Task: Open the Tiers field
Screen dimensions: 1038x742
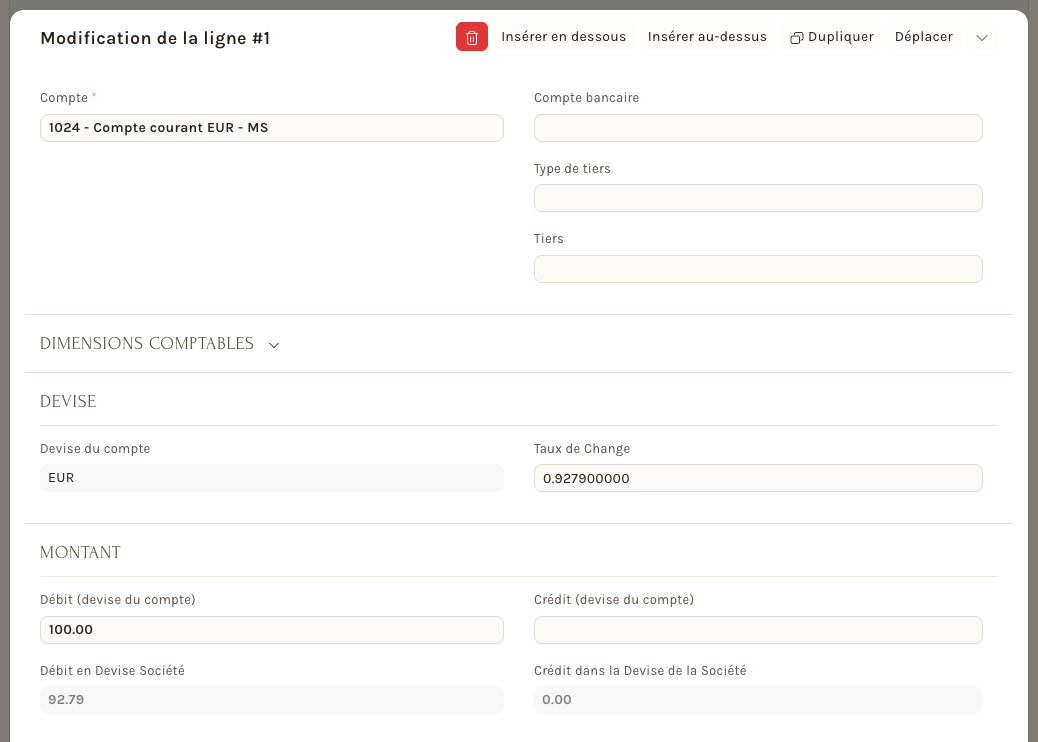Action: 758,269
